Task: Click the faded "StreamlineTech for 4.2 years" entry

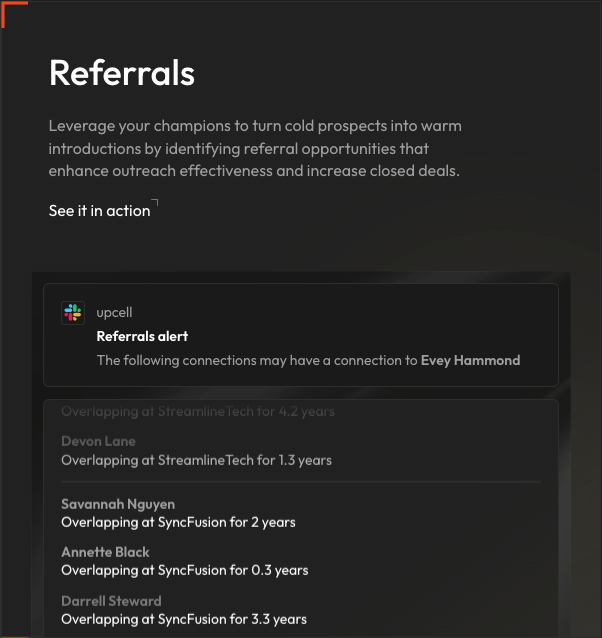Action: coord(198,411)
